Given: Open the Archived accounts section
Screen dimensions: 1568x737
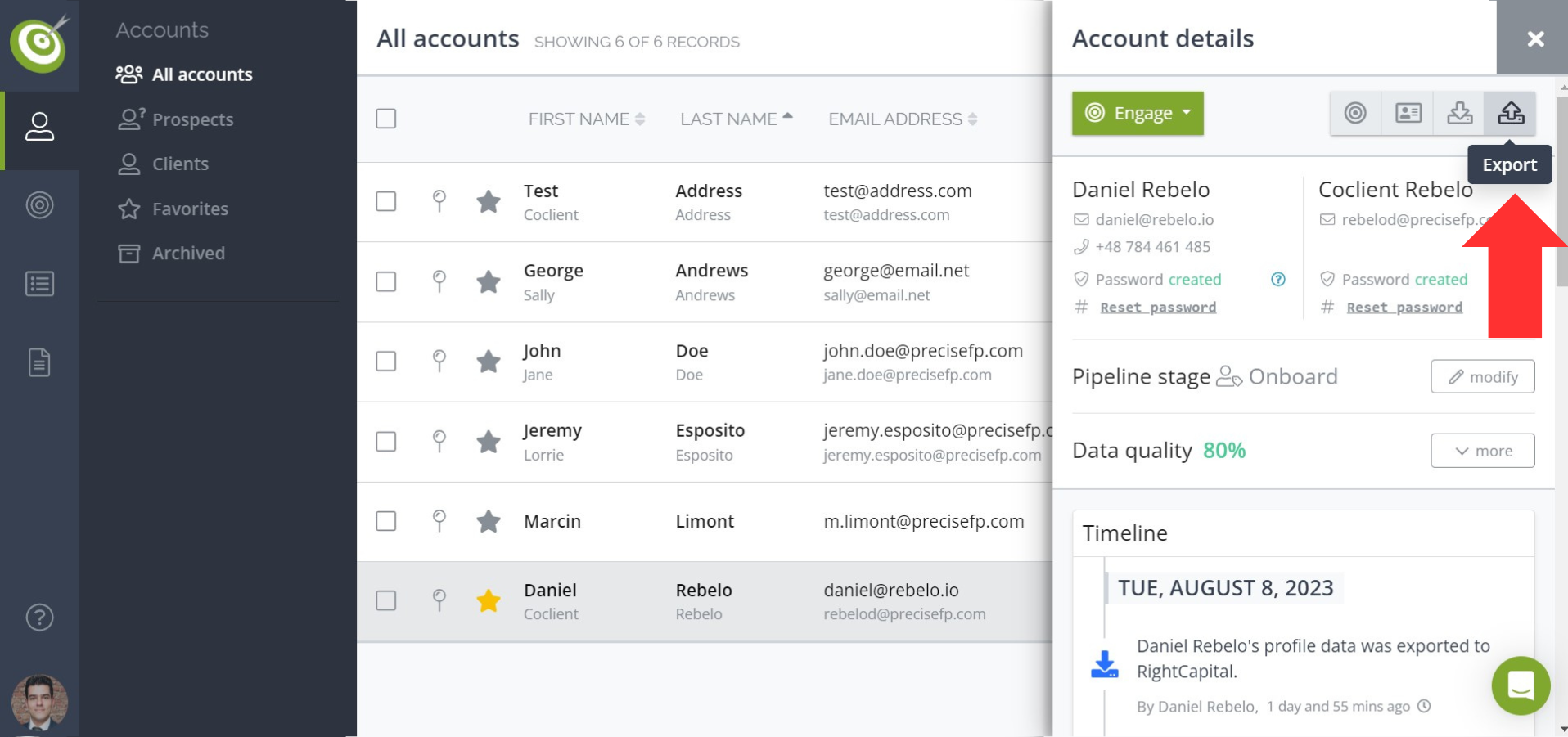Looking at the screenshot, I should (188, 254).
